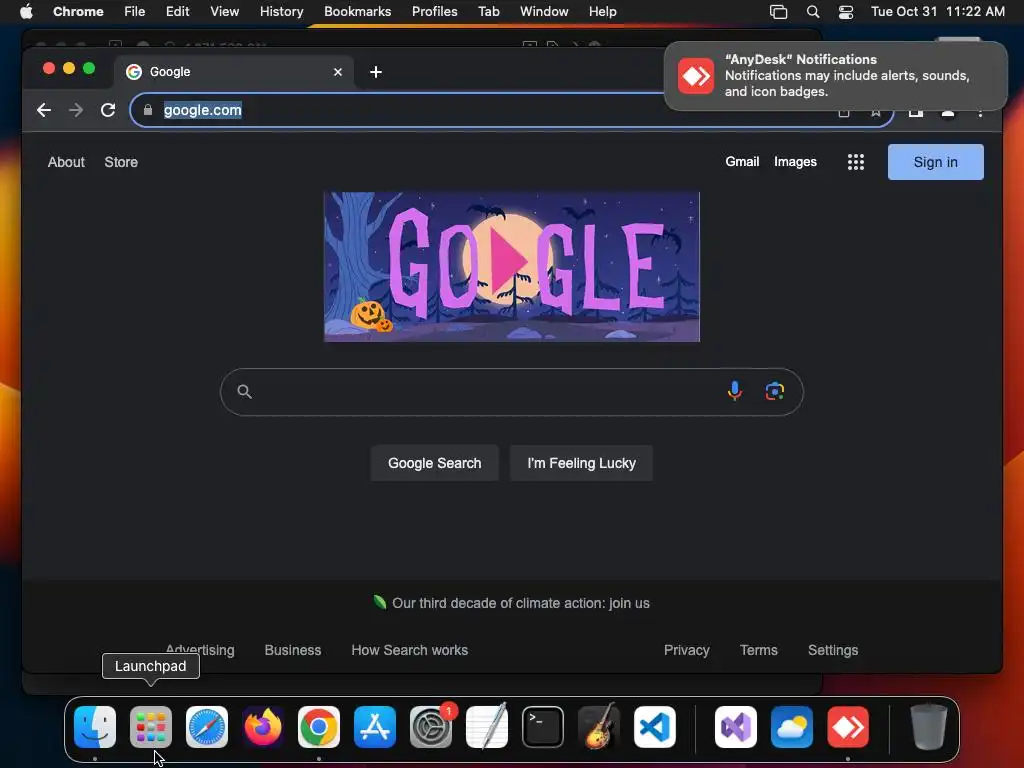Click the Chrome icon in the Dock

(x=319, y=726)
